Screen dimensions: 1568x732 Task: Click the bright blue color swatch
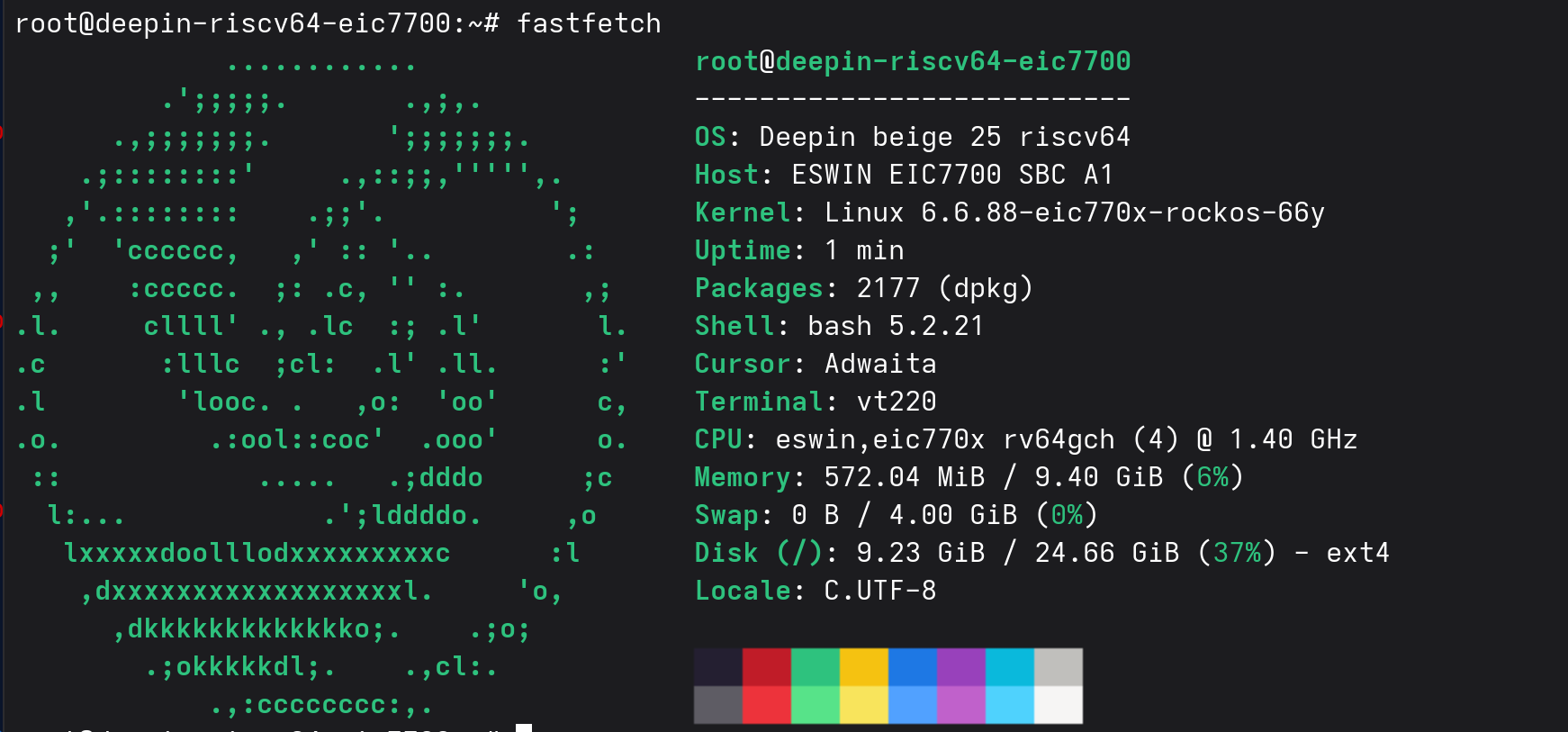point(913,705)
